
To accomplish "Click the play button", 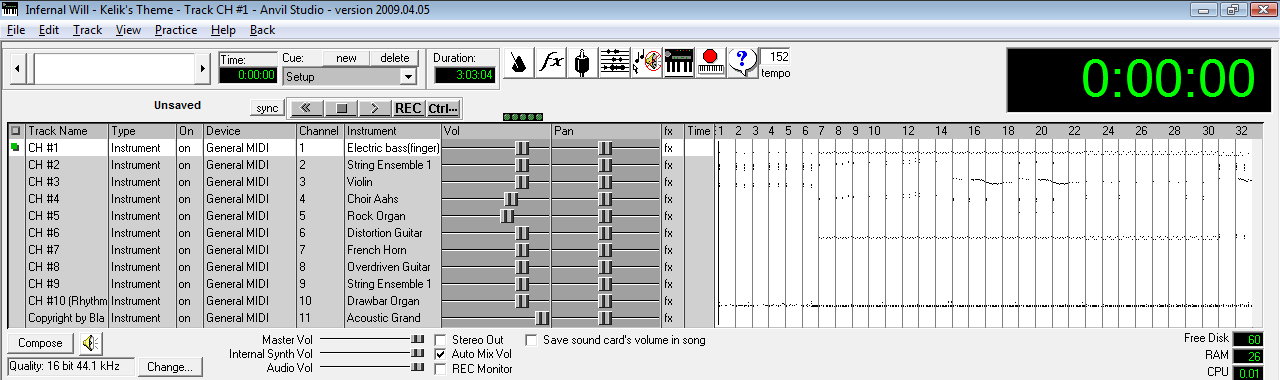I will [x=375, y=108].
